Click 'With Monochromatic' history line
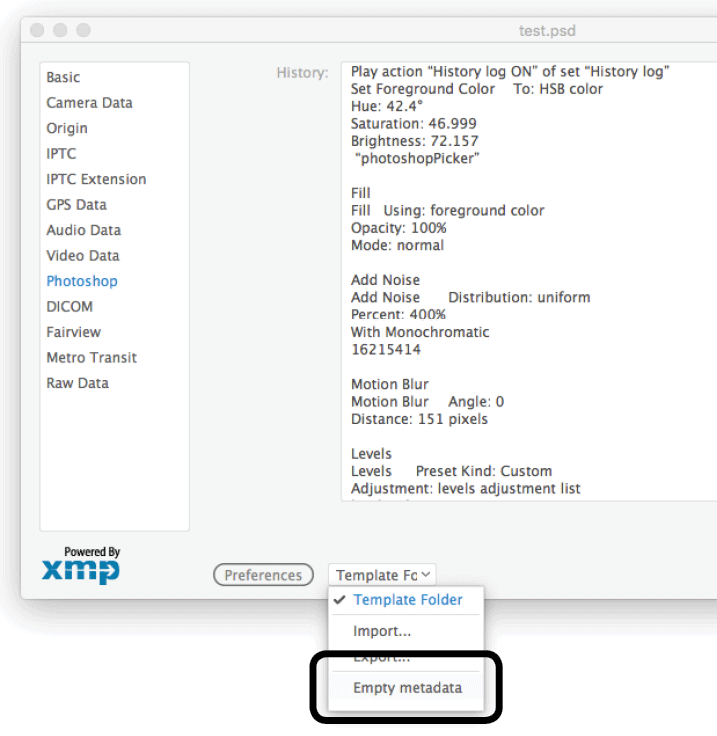717x736 pixels. (420, 332)
